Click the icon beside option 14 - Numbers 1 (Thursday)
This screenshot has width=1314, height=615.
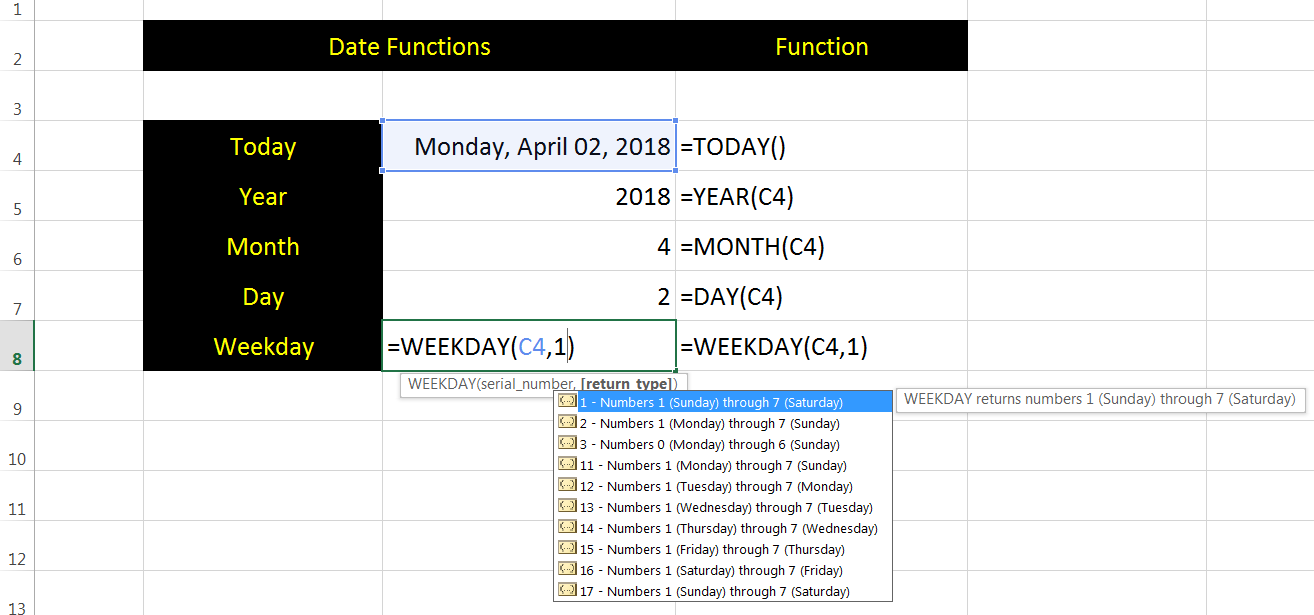click(567, 528)
